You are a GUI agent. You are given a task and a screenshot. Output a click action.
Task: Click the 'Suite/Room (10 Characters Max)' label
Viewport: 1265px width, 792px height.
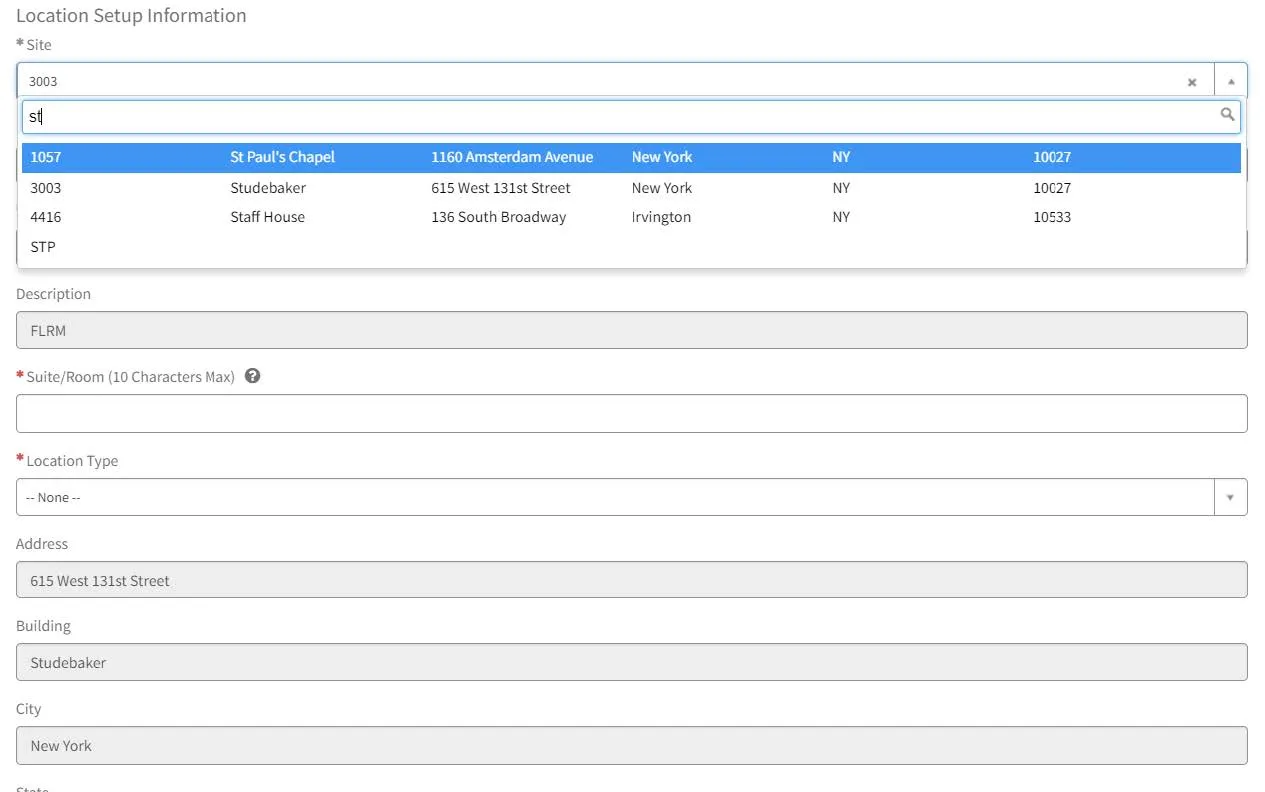click(131, 377)
